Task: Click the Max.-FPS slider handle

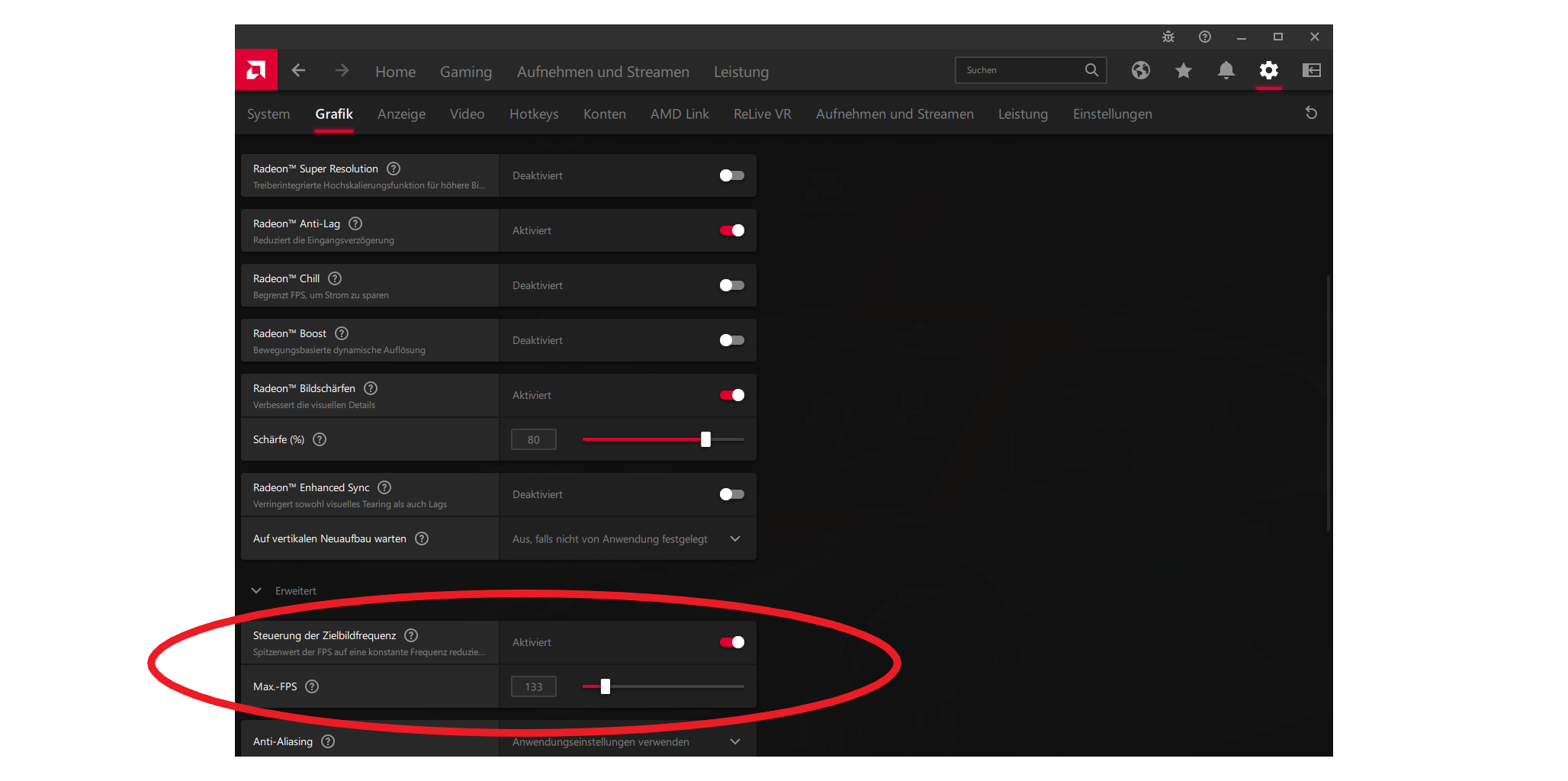Action: [606, 686]
